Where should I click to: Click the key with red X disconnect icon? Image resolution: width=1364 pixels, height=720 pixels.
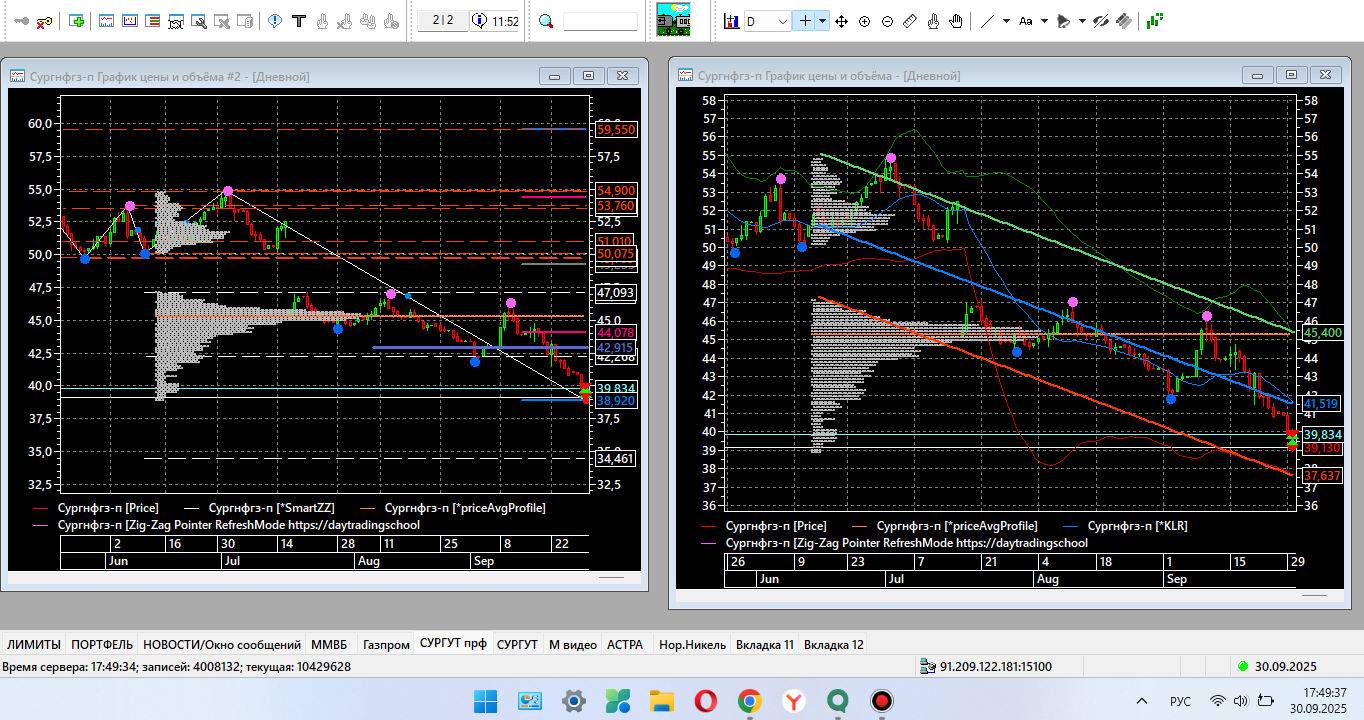tap(45, 21)
